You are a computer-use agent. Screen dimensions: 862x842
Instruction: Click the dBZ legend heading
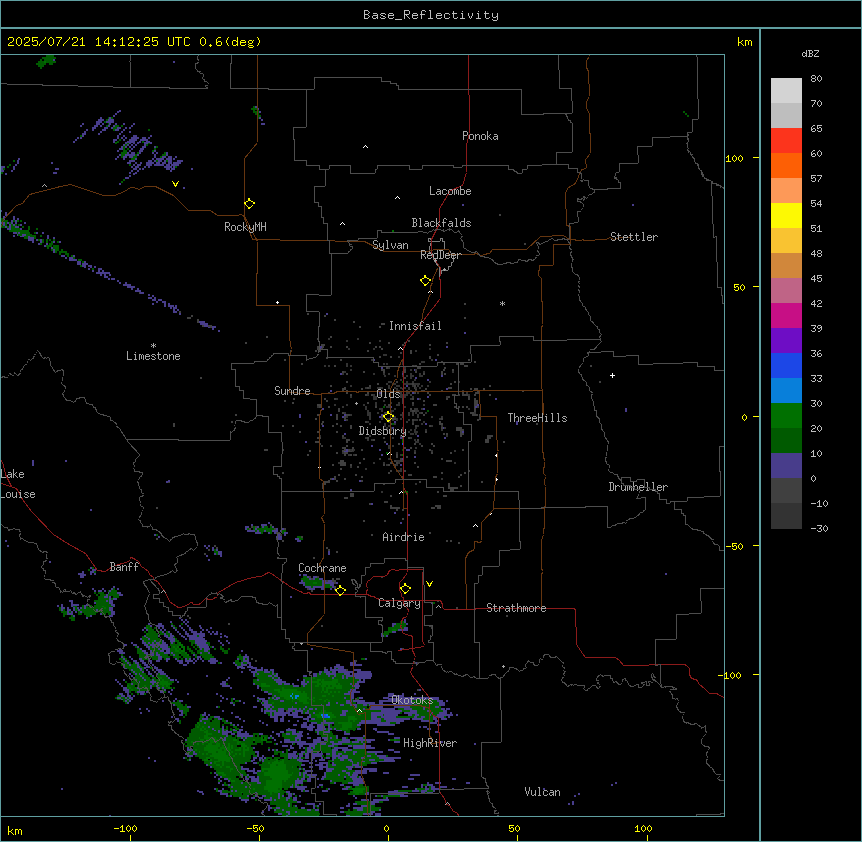[810, 54]
